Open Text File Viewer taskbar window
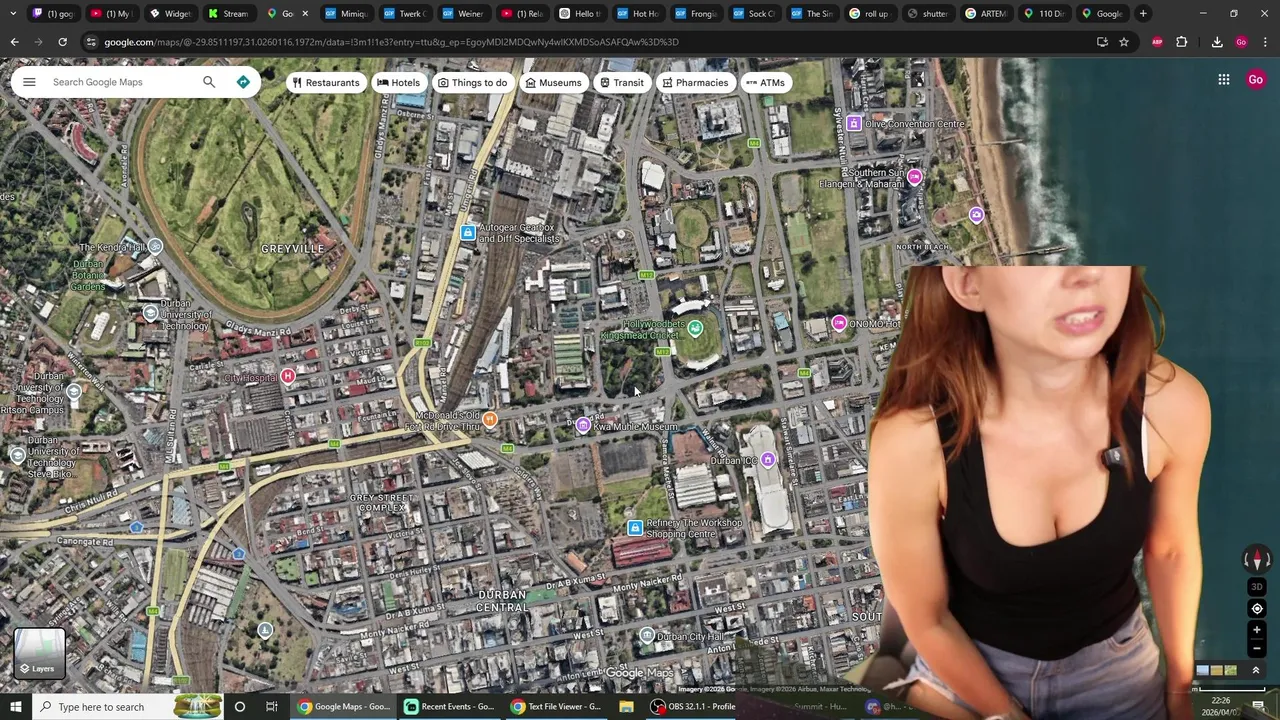Screen dimensions: 1280x720 click(x=556, y=707)
